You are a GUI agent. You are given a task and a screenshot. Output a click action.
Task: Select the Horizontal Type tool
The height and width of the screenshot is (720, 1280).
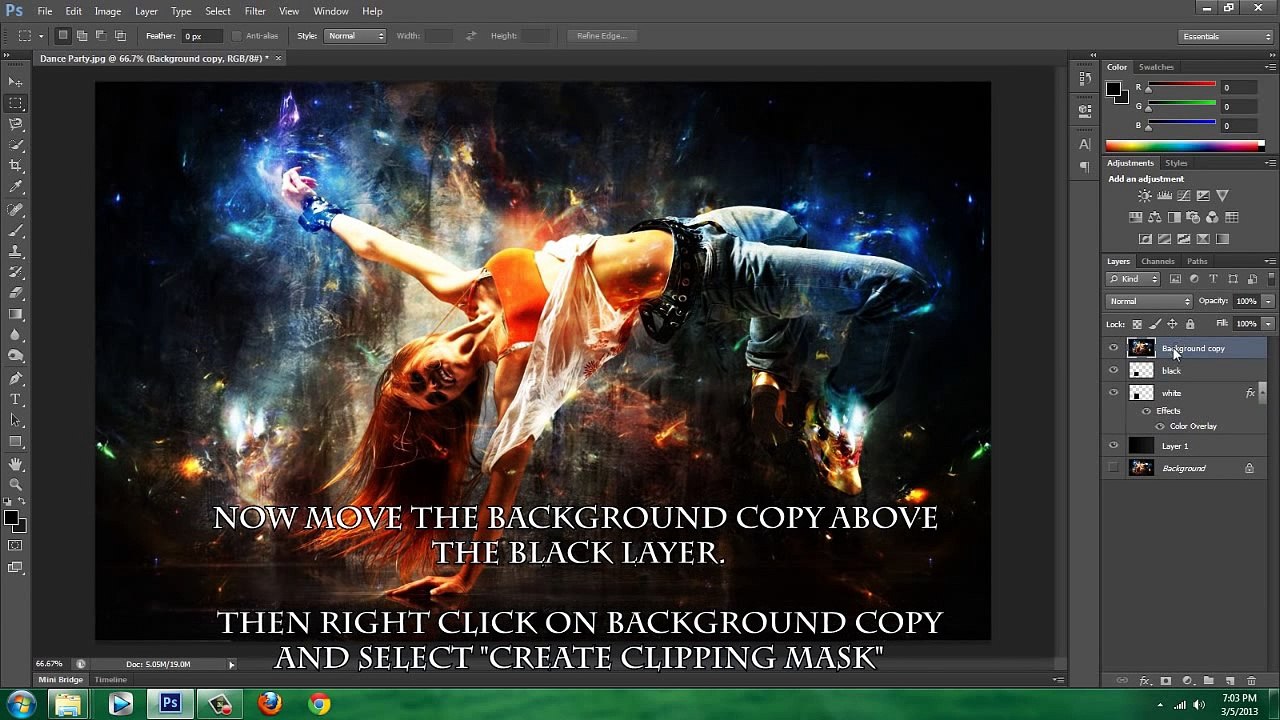16,400
